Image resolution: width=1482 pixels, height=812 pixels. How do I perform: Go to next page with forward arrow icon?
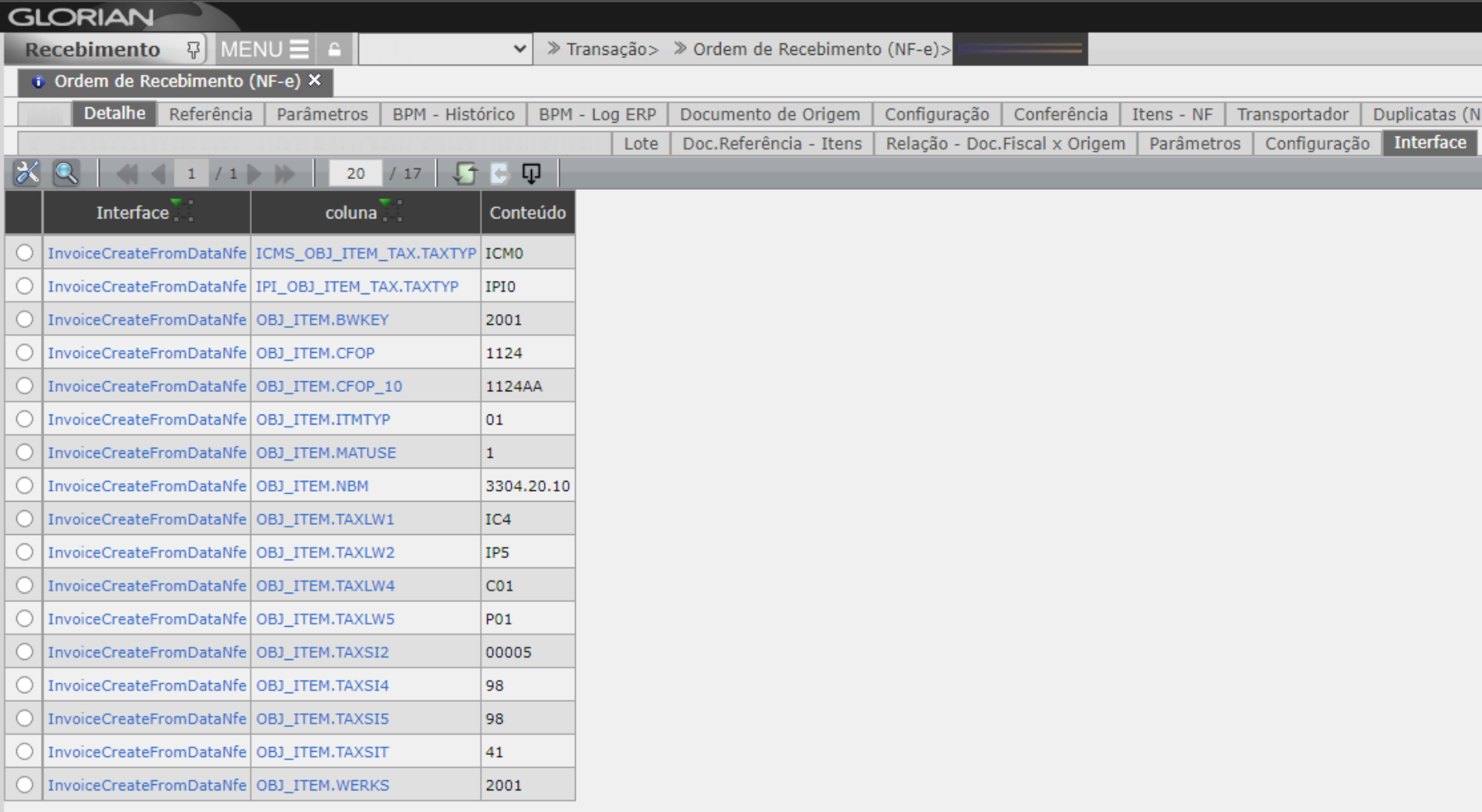click(255, 174)
